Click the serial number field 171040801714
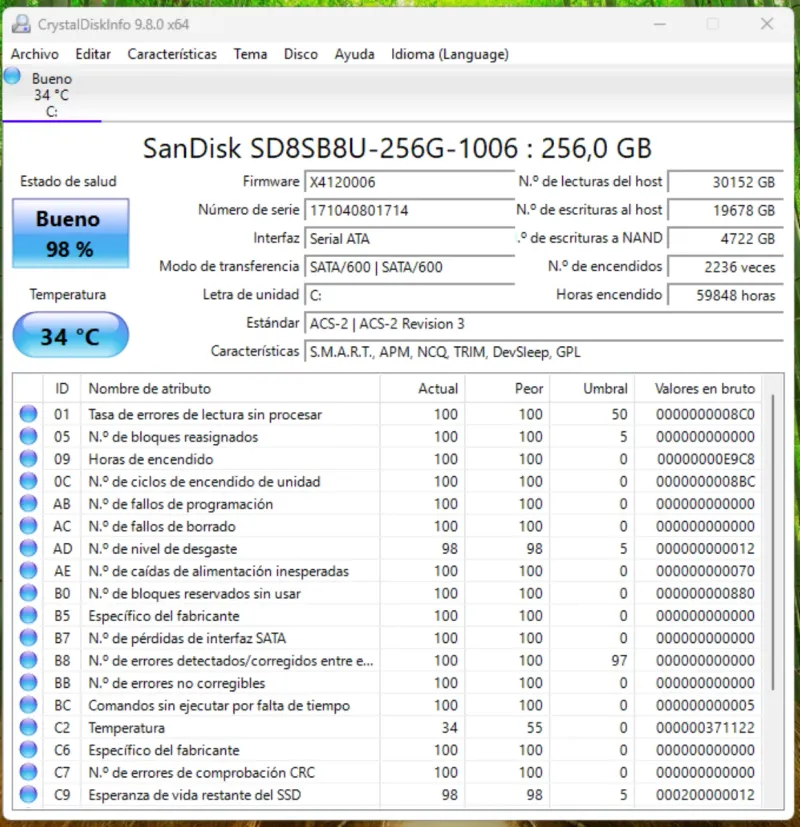The width and height of the screenshot is (800, 827). tap(409, 210)
